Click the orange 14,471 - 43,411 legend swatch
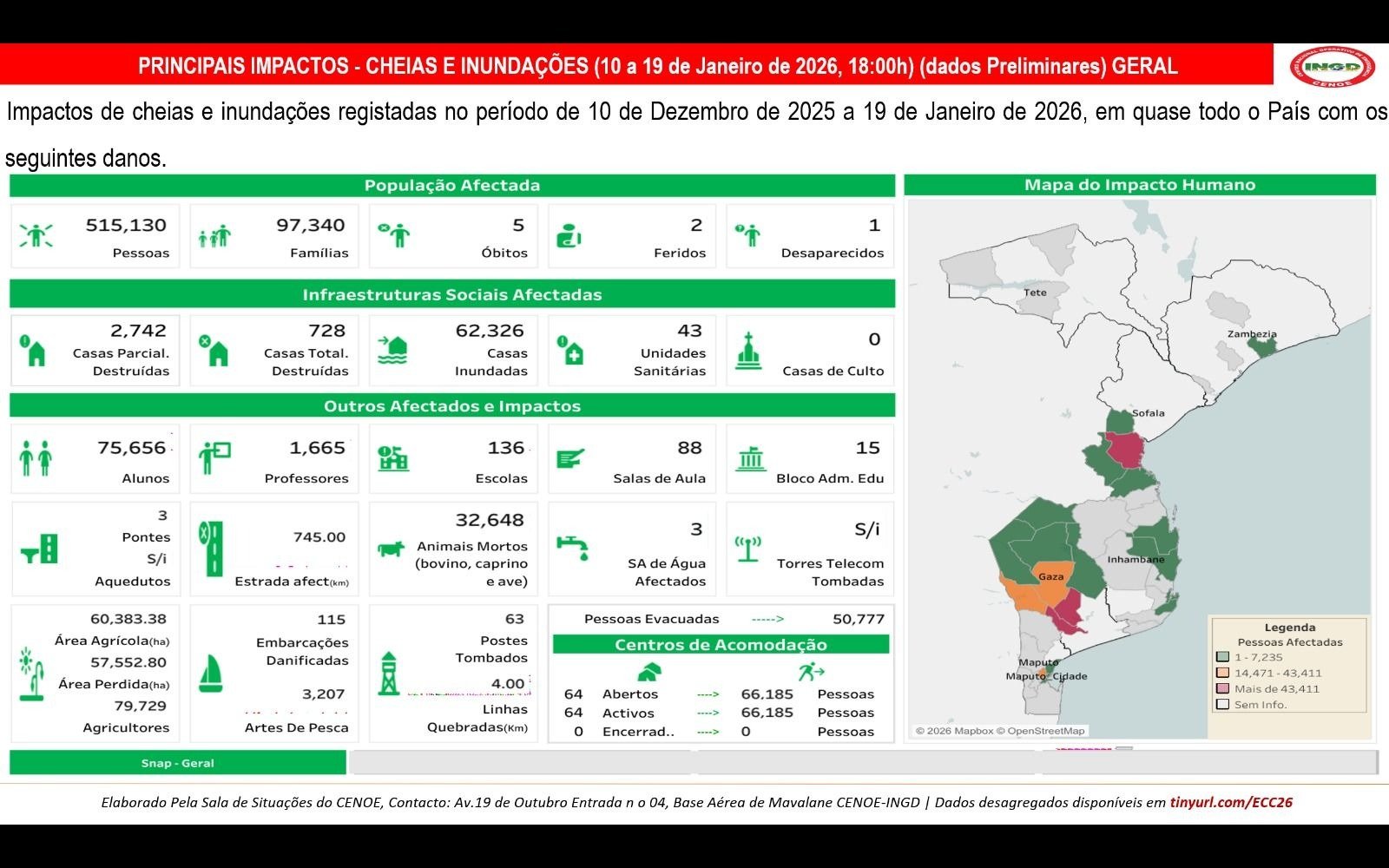 [1223, 673]
